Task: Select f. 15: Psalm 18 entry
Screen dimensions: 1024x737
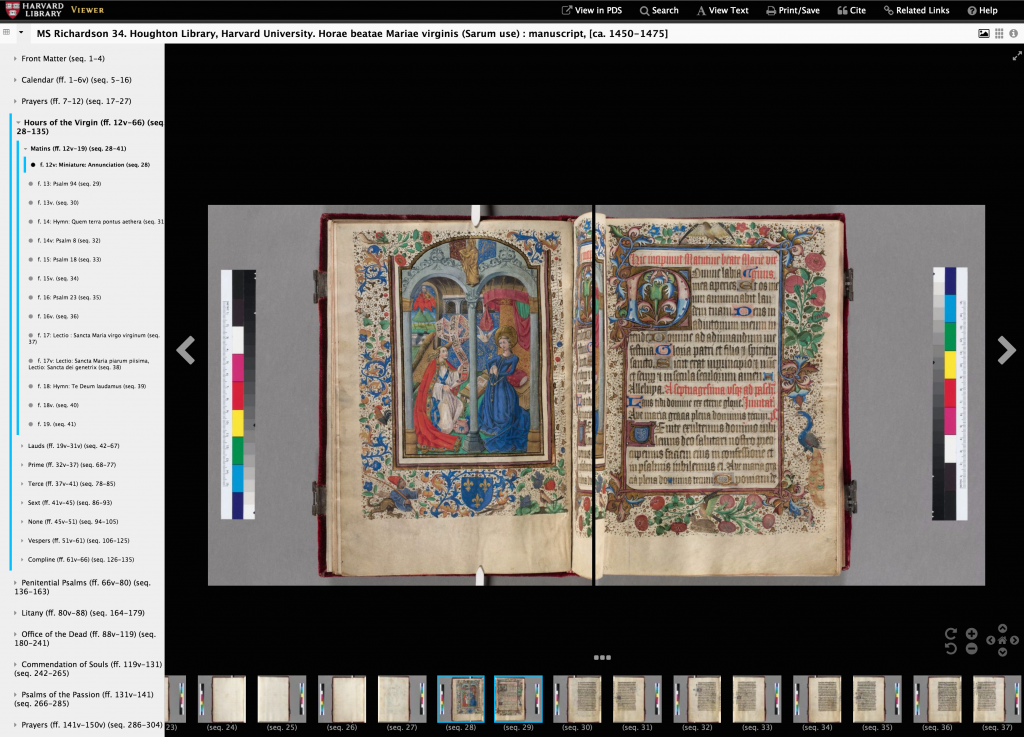Action: coord(69,260)
